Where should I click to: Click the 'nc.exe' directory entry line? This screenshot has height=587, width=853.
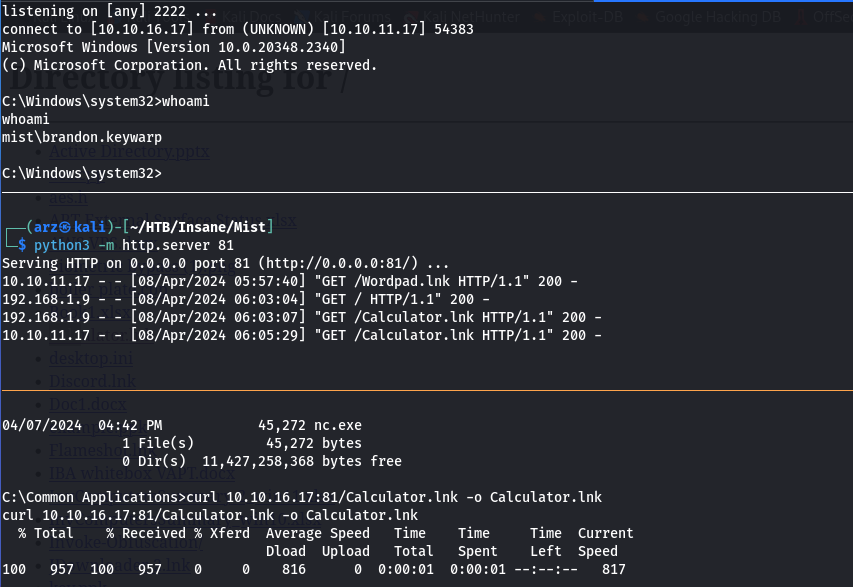coord(182,425)
